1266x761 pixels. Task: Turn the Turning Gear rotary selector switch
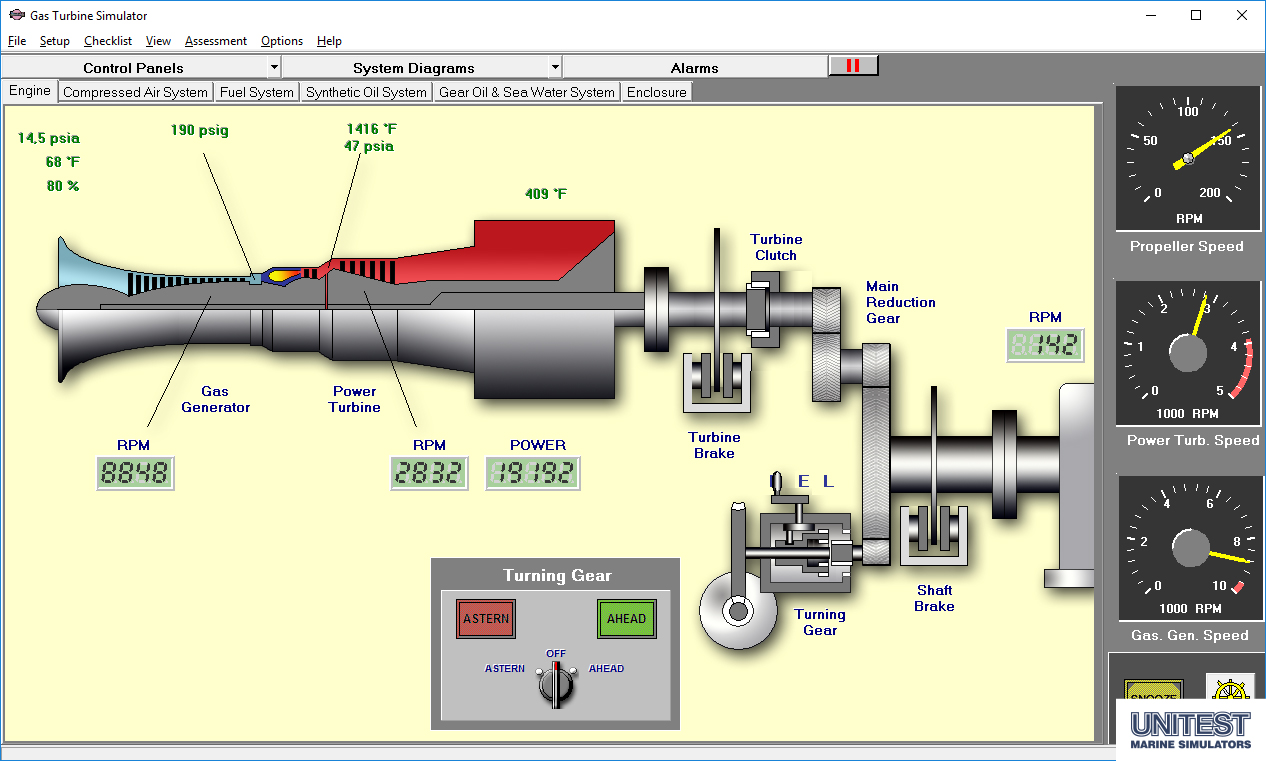[x=555, y=686]
